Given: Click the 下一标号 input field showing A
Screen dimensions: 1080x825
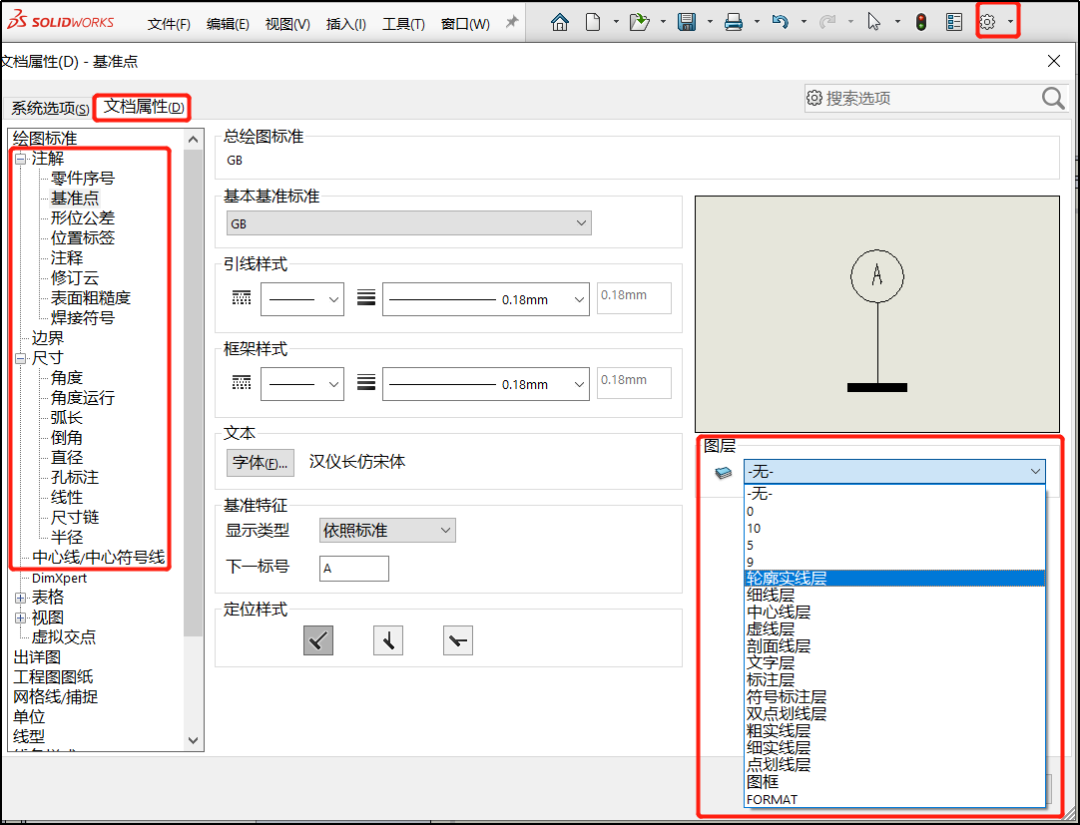Looking at the screenshot, I should [355, 566].
